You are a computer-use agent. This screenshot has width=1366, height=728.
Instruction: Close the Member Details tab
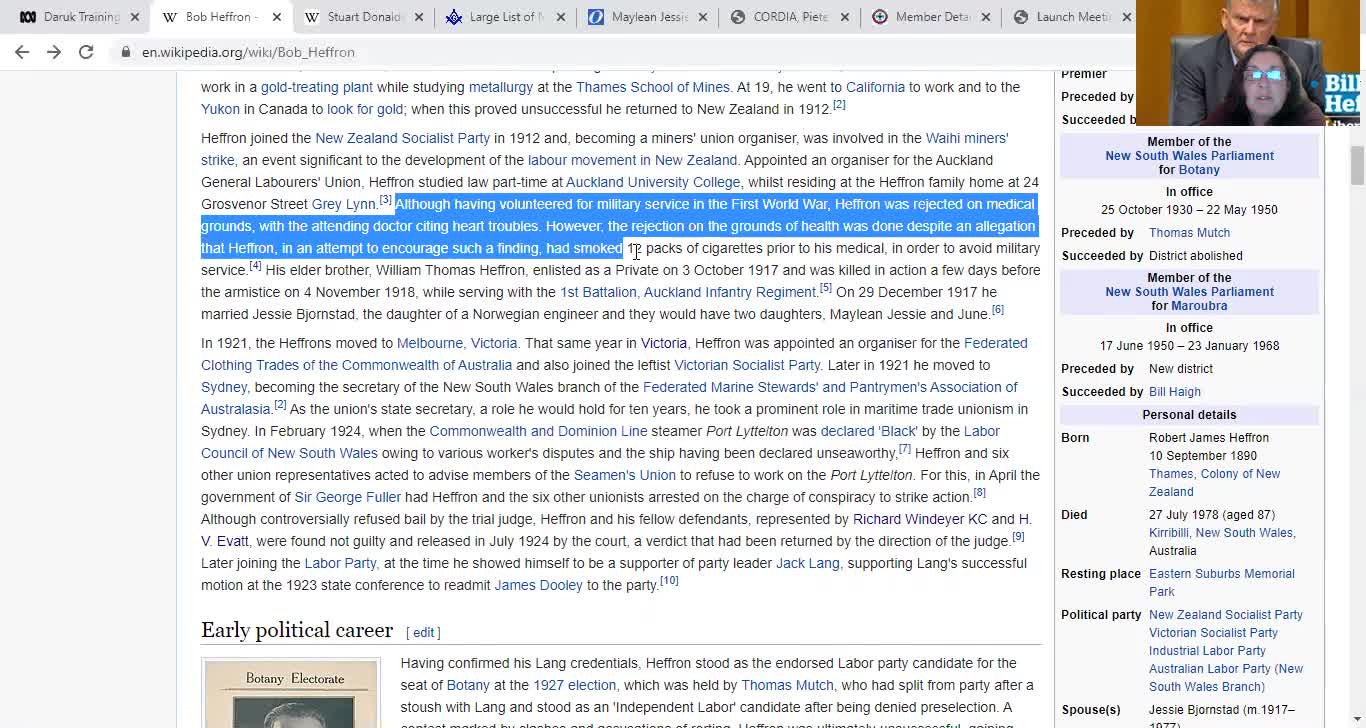pyautogui.click(x=987, y=17)
